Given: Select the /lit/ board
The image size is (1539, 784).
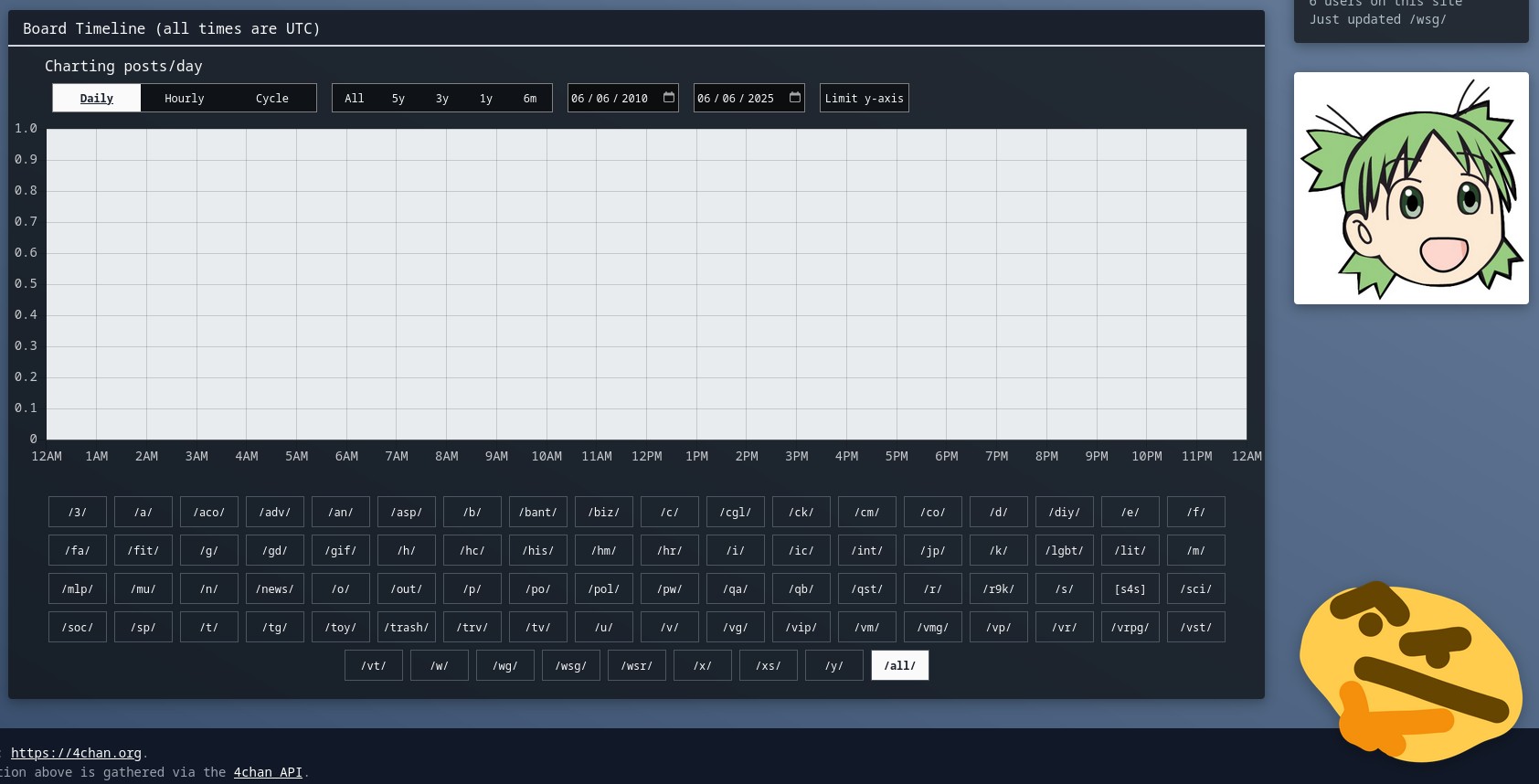Looking at the screenshot, I should click(x=1130, y=550).
